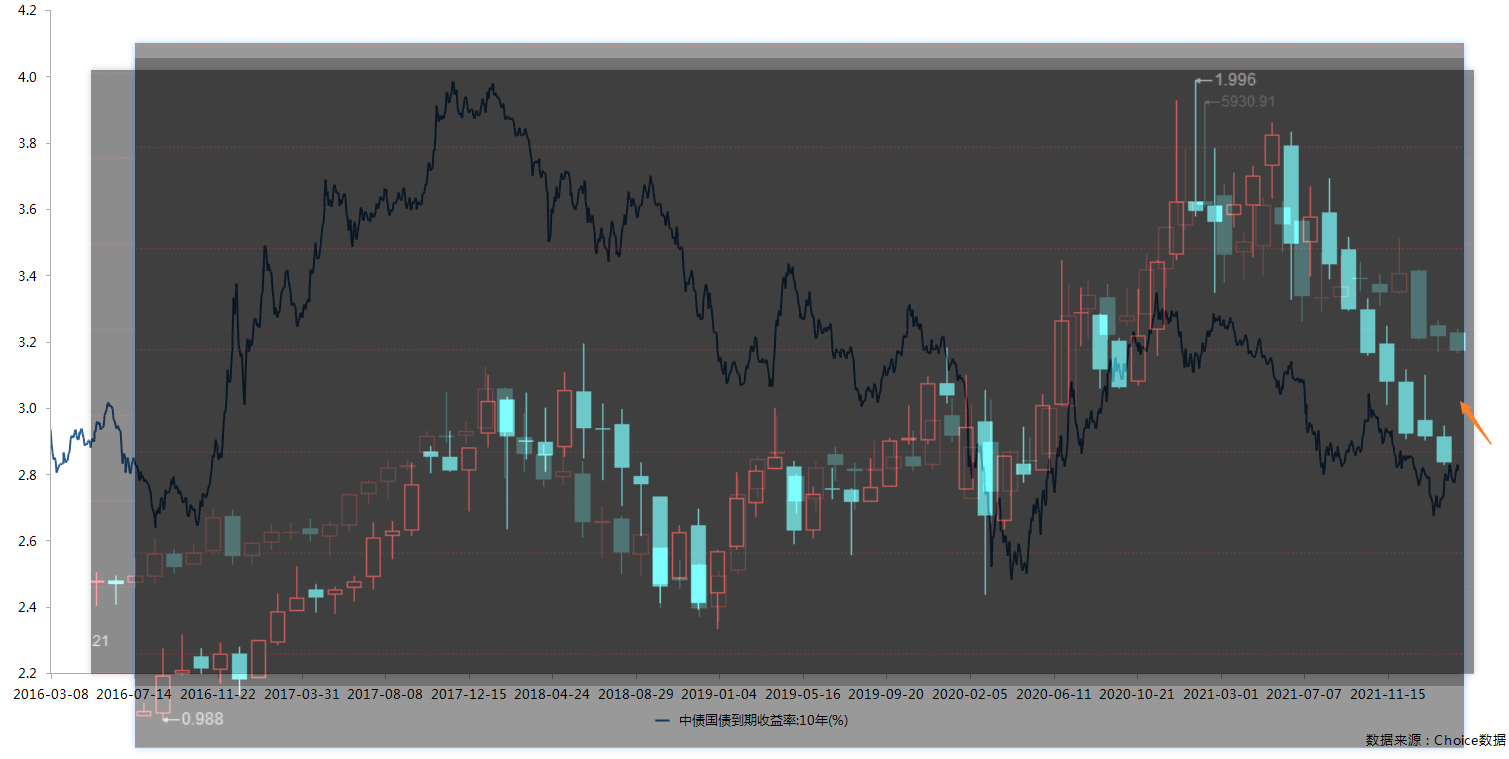This screenshot has width=1509, height=759.
Task: Click the 3.8 y-axis label
Action: pos(27,143)
